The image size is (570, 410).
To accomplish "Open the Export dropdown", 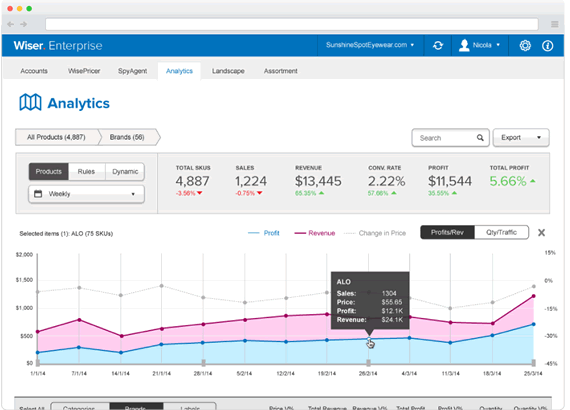I will coord(521,138).
